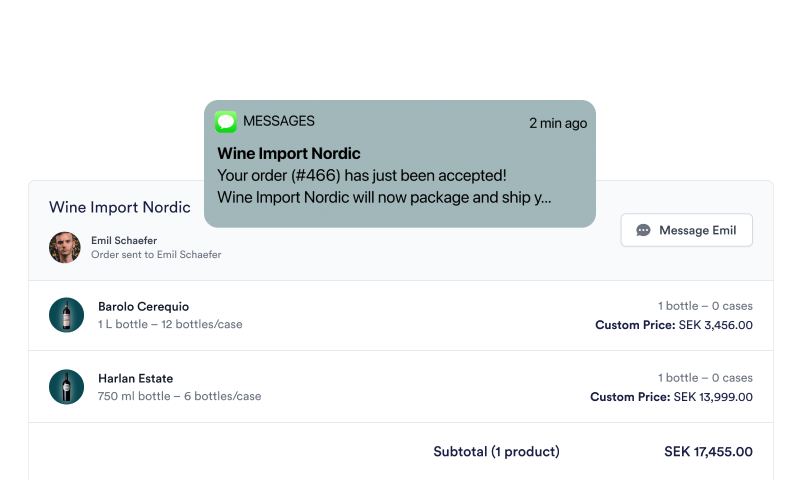Click 'Order sent to Emil Schaefer' status

(x=156, y=255)
